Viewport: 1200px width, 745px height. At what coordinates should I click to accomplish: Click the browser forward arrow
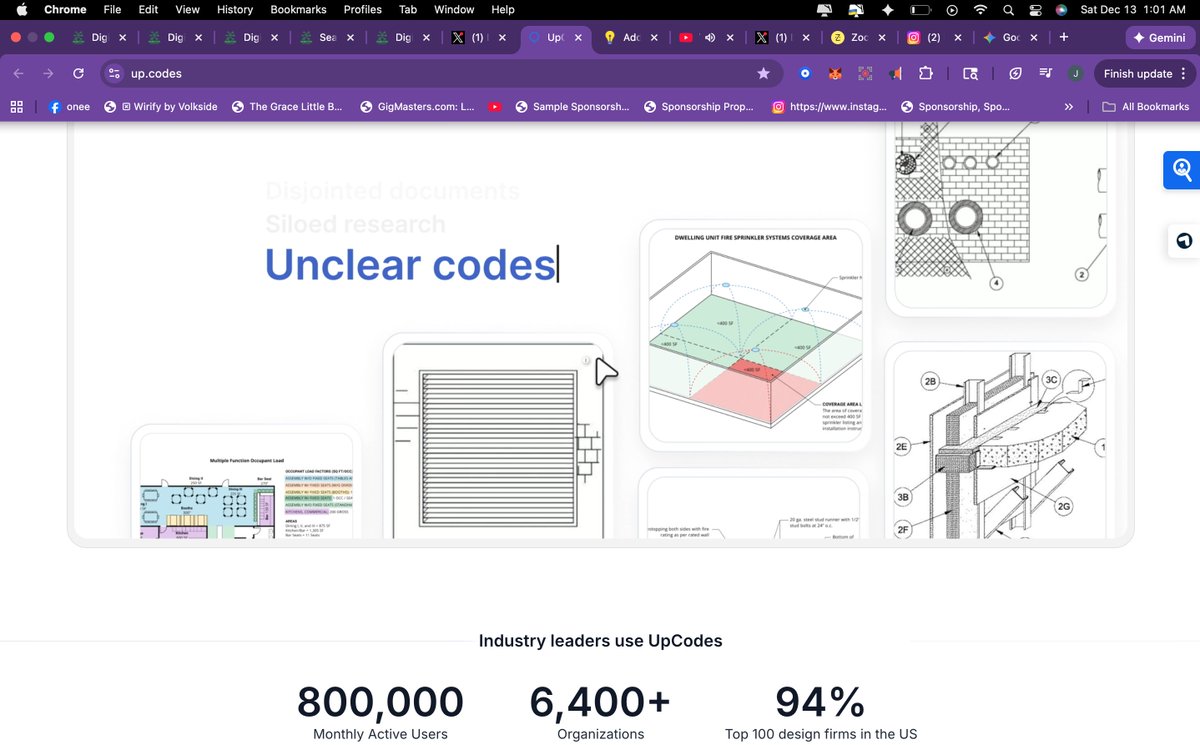48,74
